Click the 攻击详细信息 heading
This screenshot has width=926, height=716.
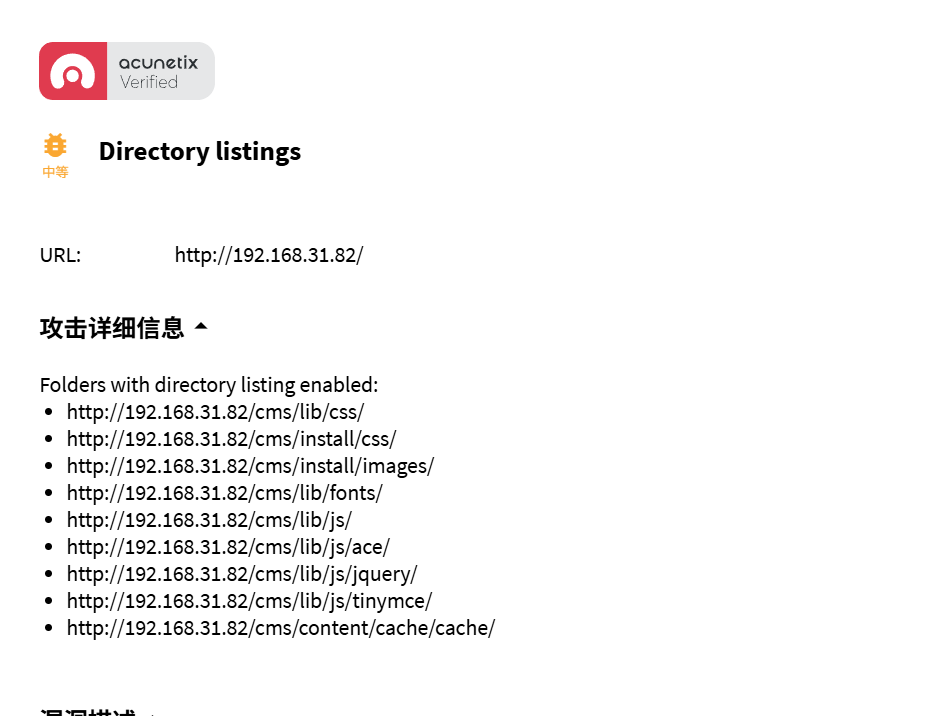112,328
